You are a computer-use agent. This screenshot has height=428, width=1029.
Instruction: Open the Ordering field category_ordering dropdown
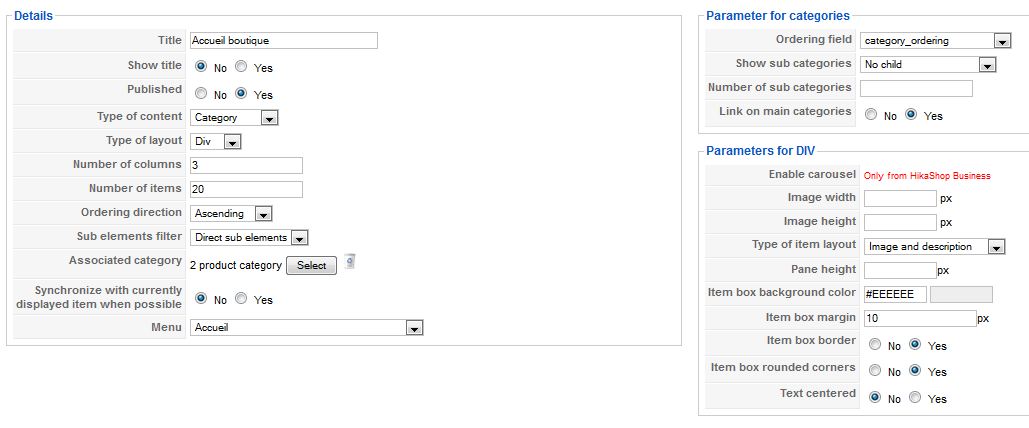click(x=935, y=41)
